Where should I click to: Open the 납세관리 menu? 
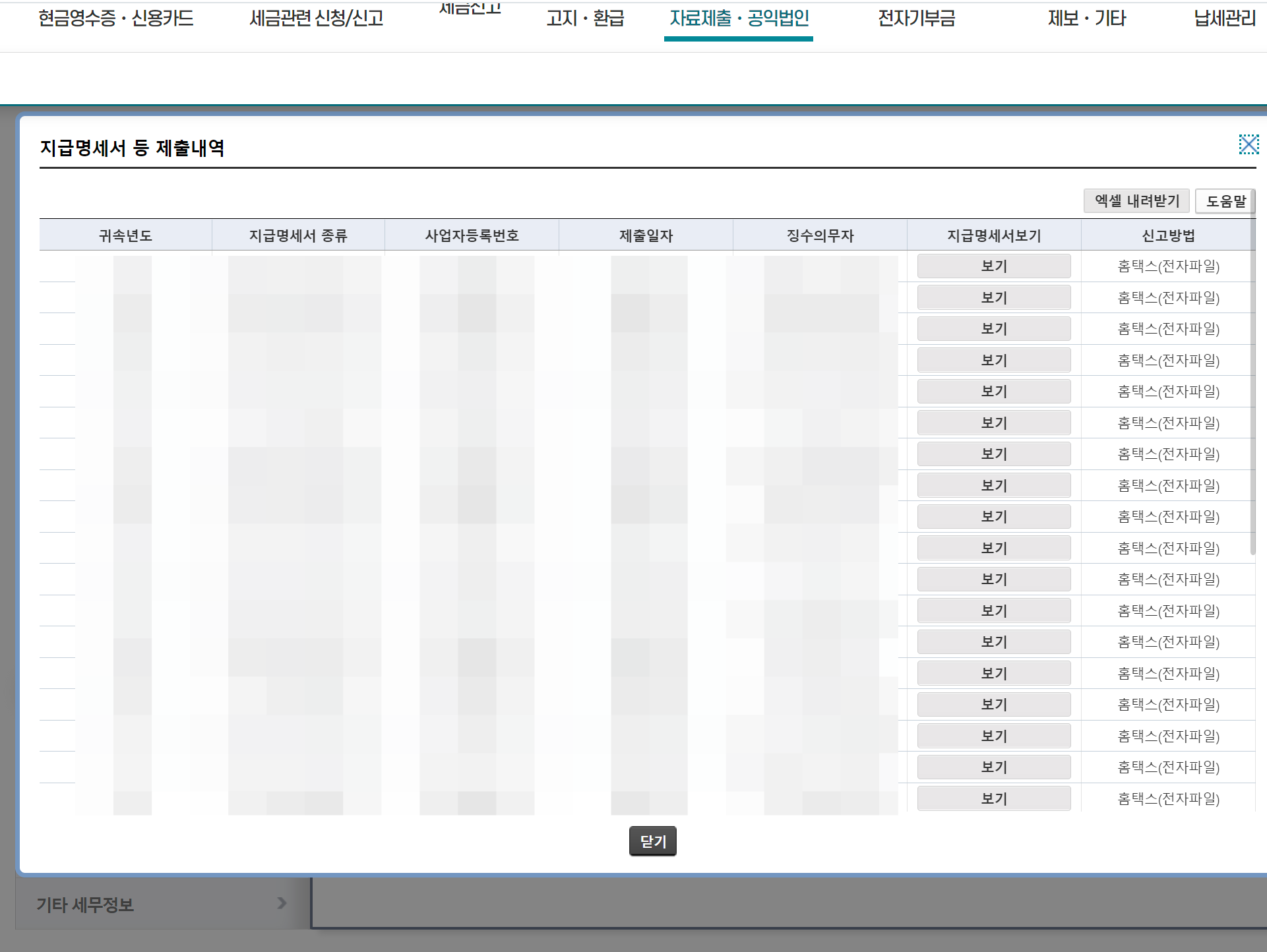click(1224, 18)
